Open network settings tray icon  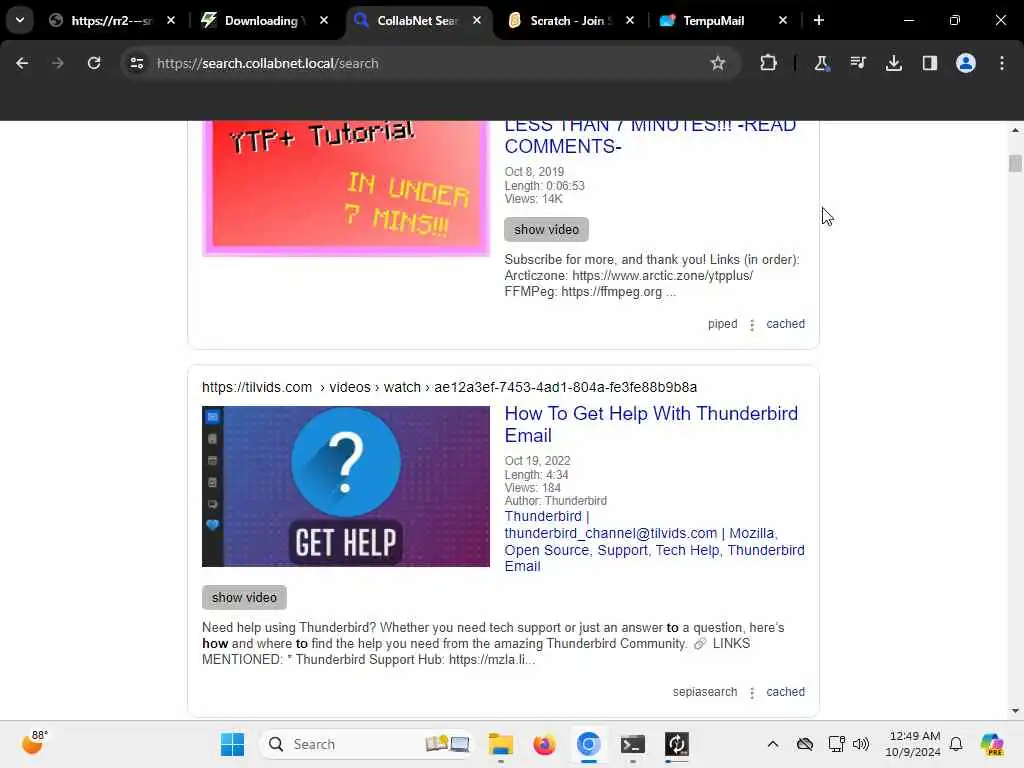click(x=836, y=744)
